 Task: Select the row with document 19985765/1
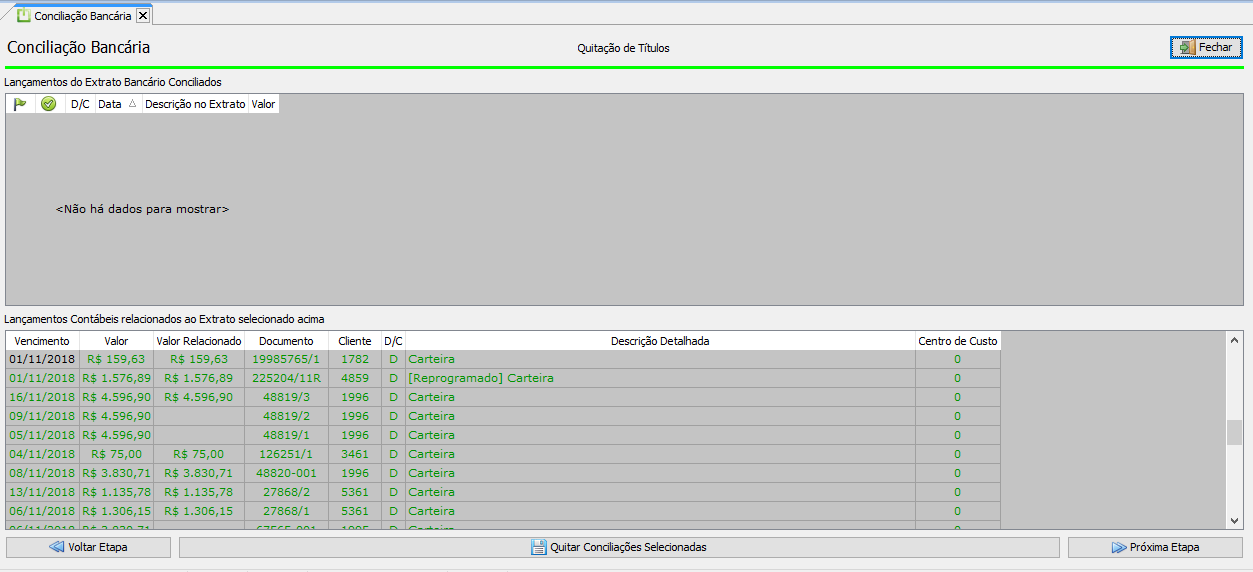(x=286, y=359)
